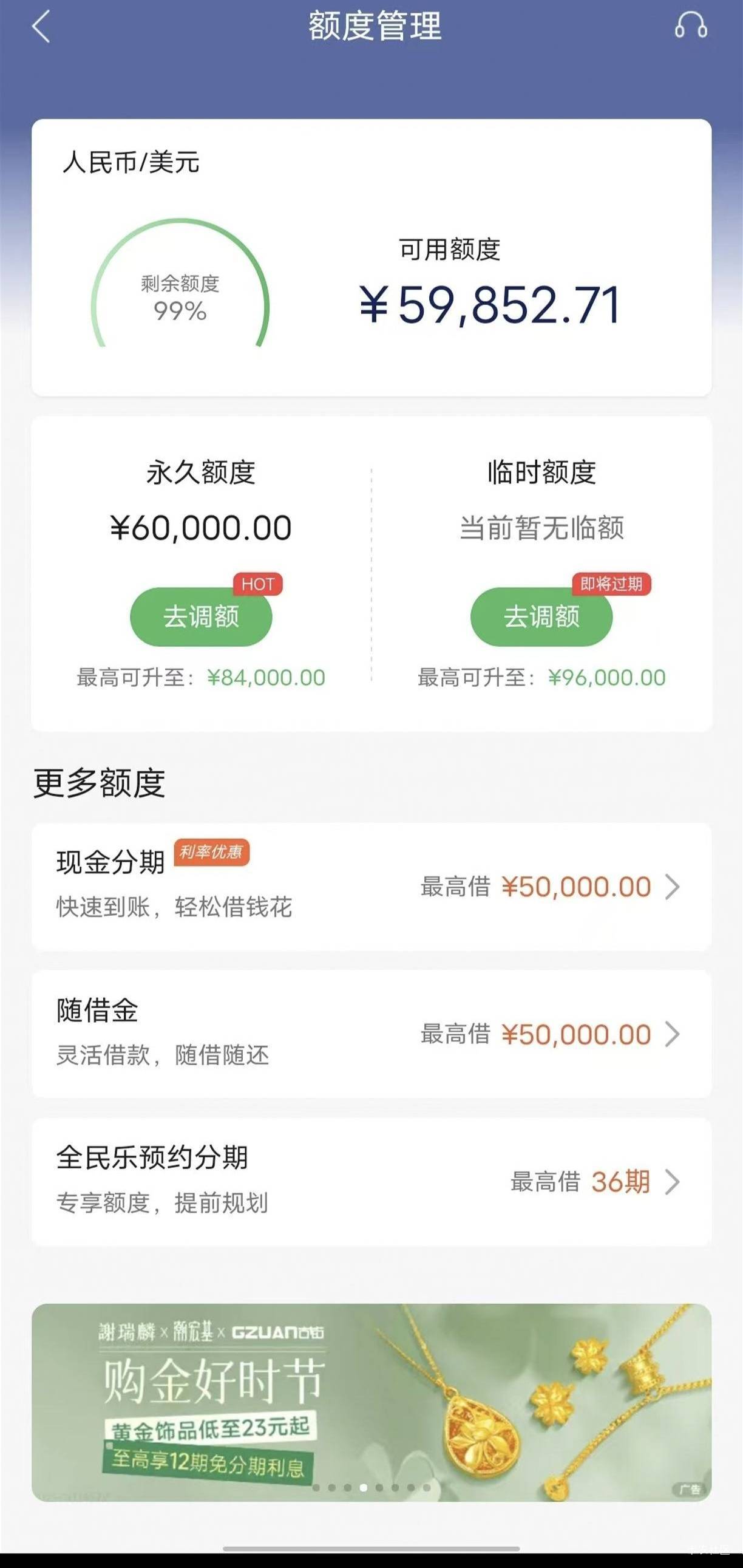This screenshot has height=1568, width=743.
Task: Open 全民乐预约分期 entry
Action: (x=371, y=1182)
